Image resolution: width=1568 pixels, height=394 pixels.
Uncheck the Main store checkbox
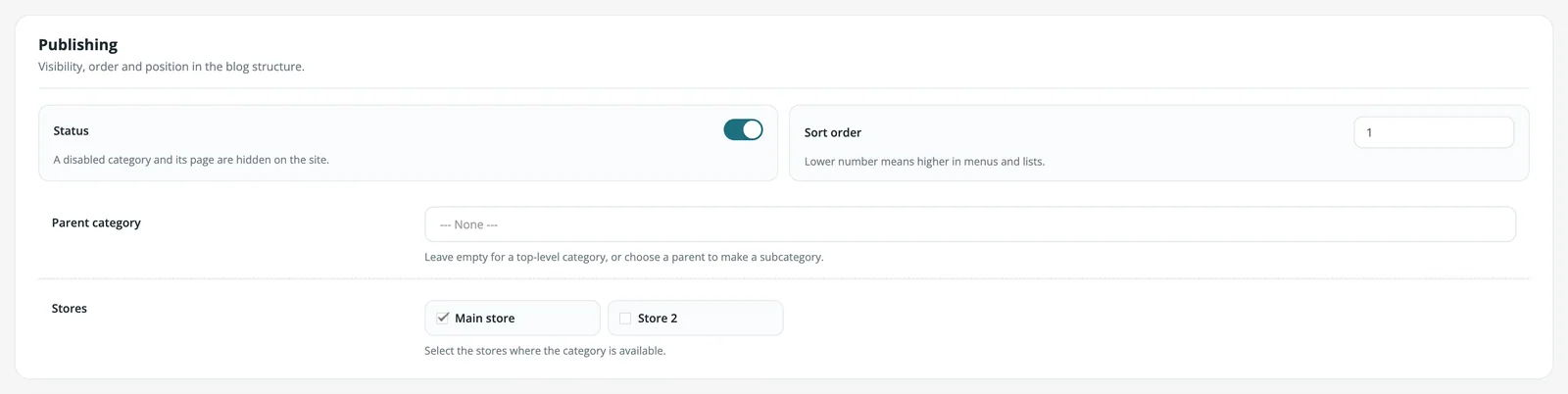click(443, 318)
